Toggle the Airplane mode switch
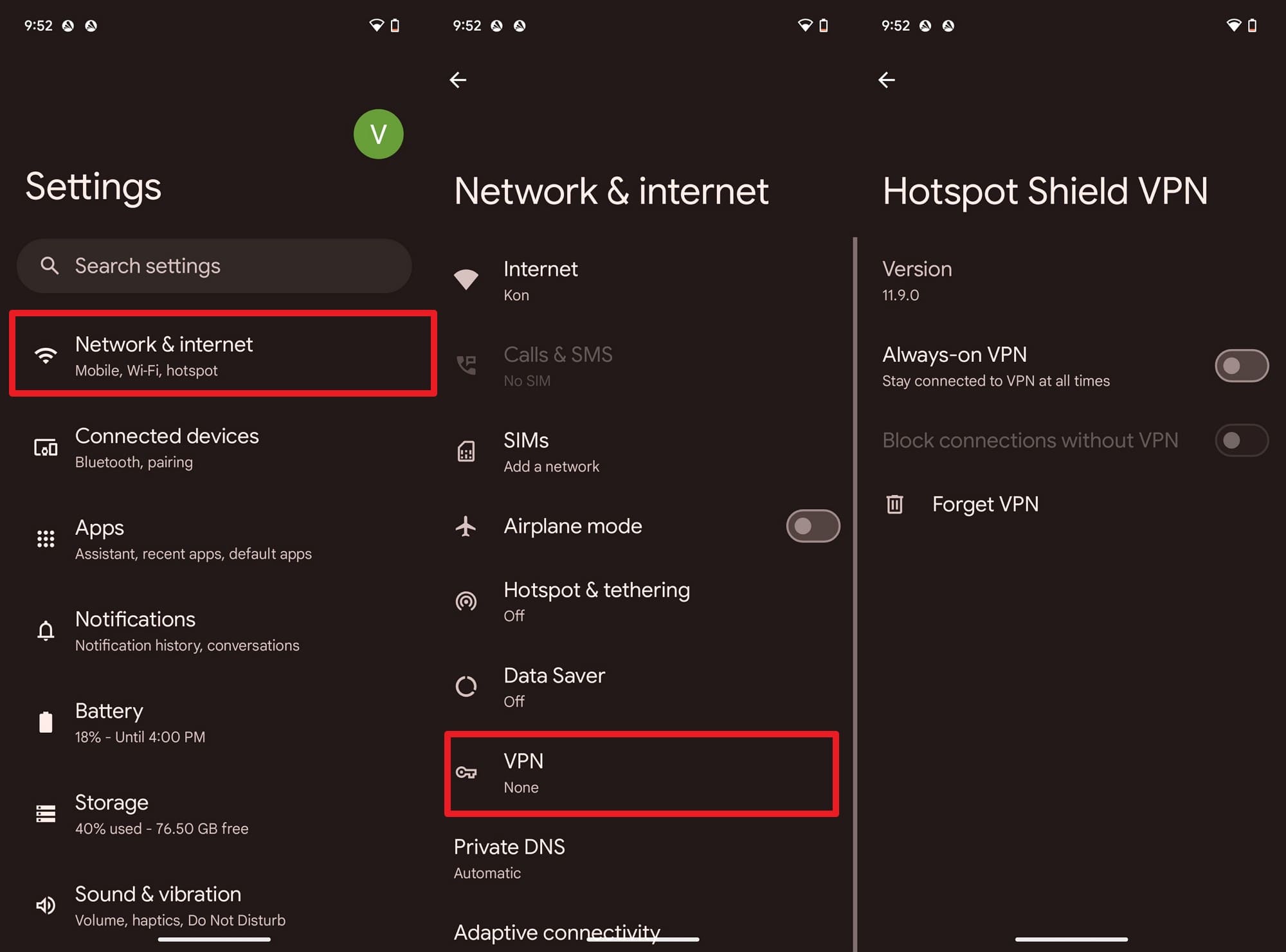Image resolution: width=1286 pixels, height=952 pixels. pos(812,526)
